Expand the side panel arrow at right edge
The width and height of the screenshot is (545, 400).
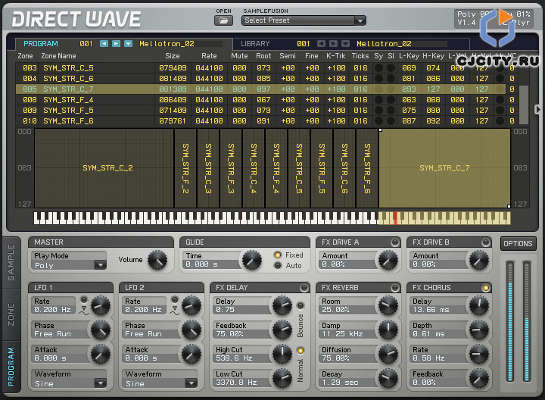[538, 110]
